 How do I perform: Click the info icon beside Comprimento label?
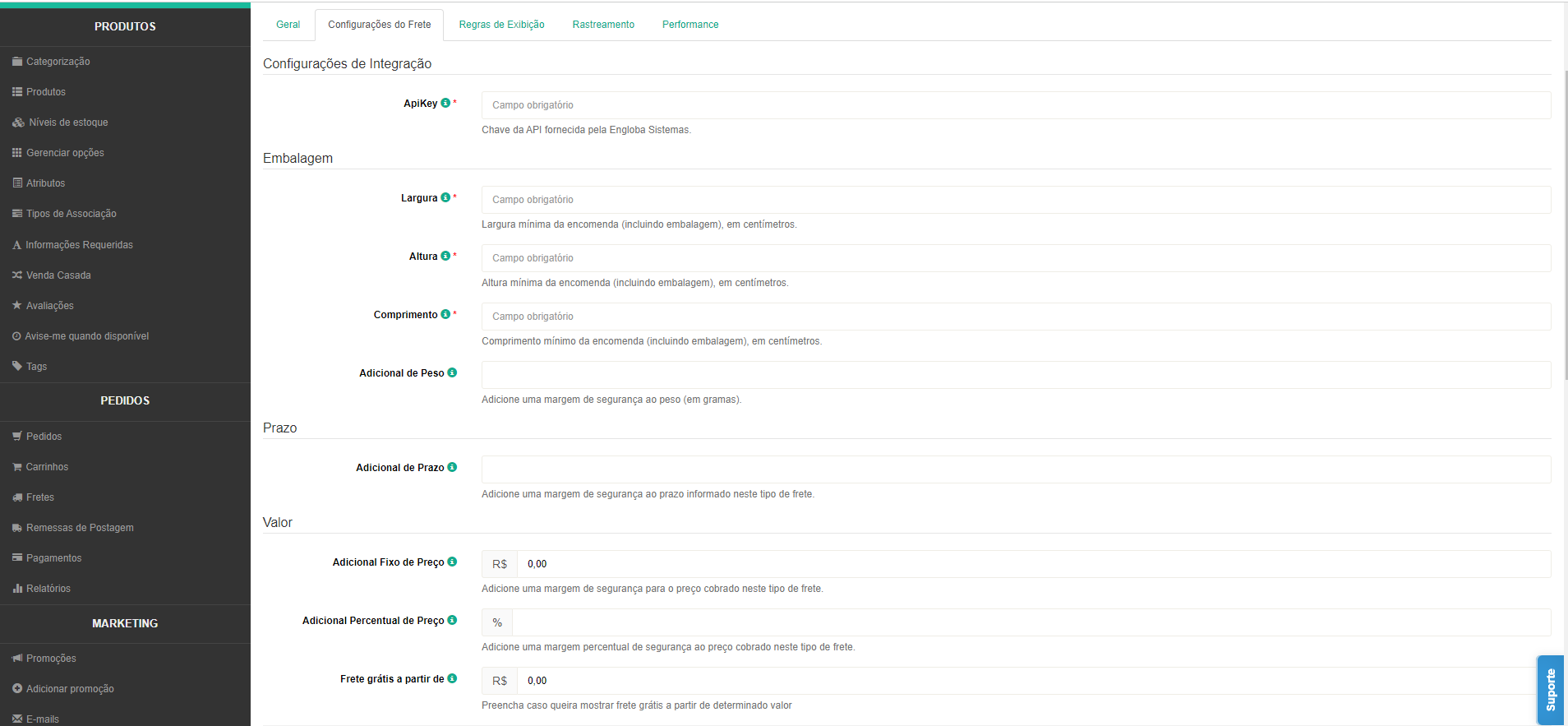(x=445, y=314)
